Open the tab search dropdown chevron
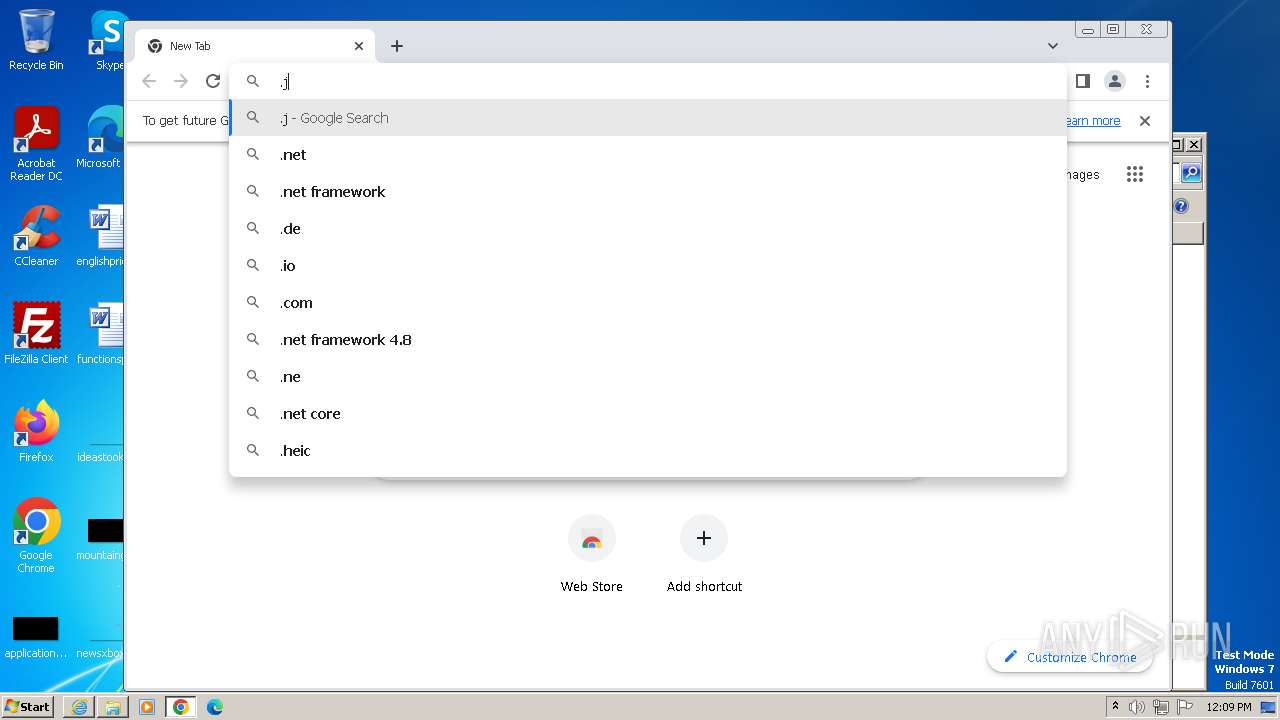Viewport: 1280px width, 720px height. tap(1053, 46)
